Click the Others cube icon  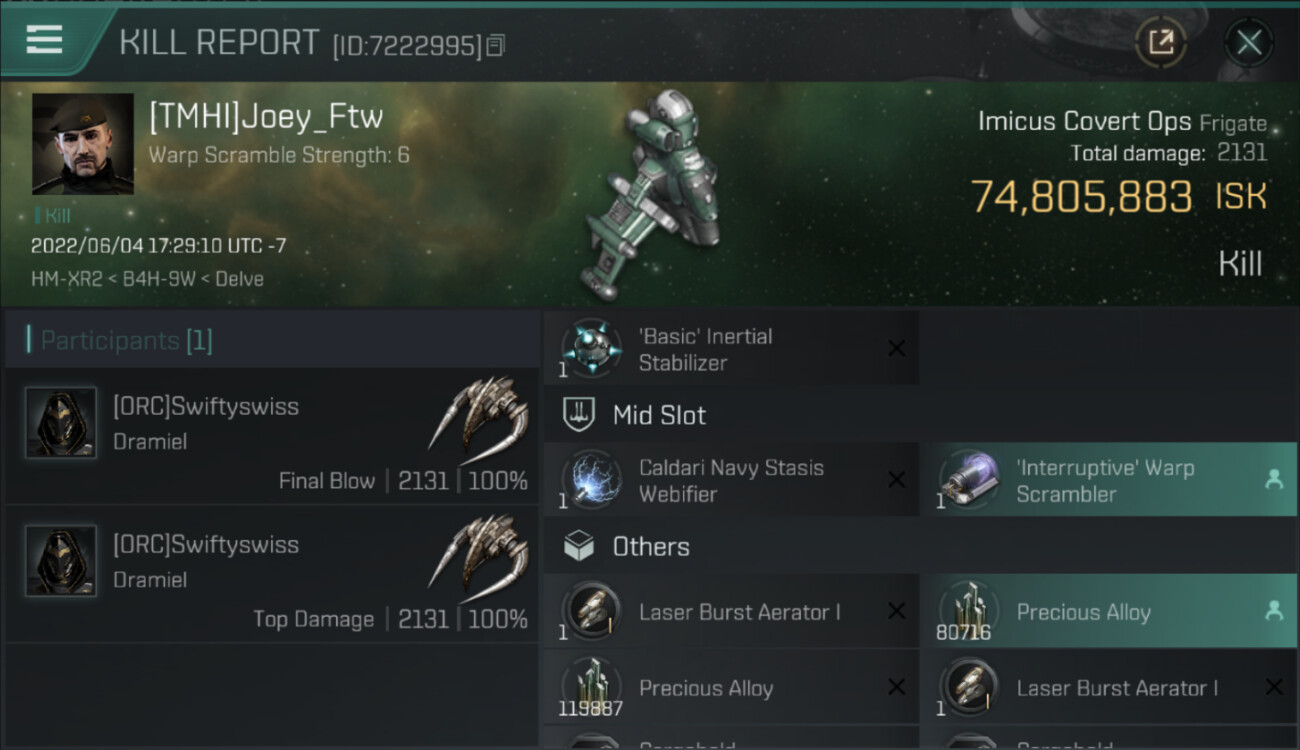(579, 546)
